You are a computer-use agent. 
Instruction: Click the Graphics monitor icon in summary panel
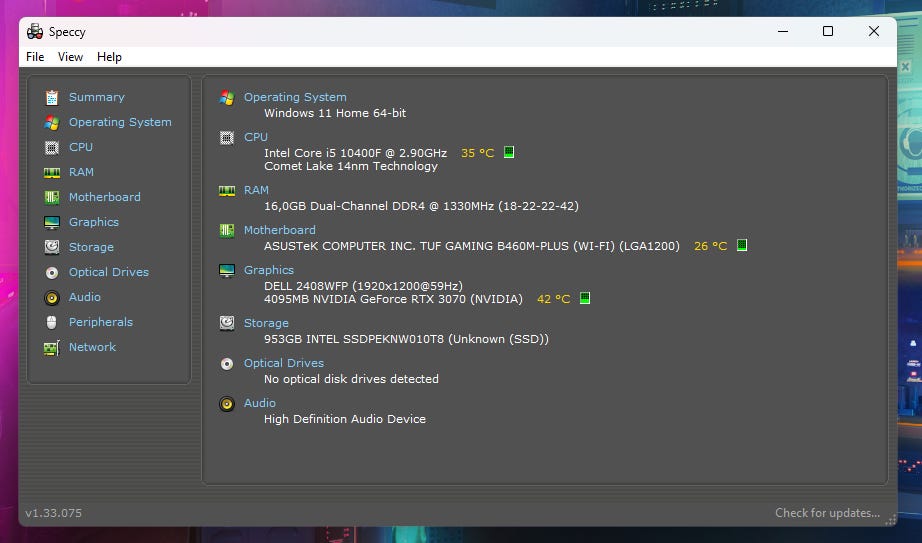coord(227,271)
